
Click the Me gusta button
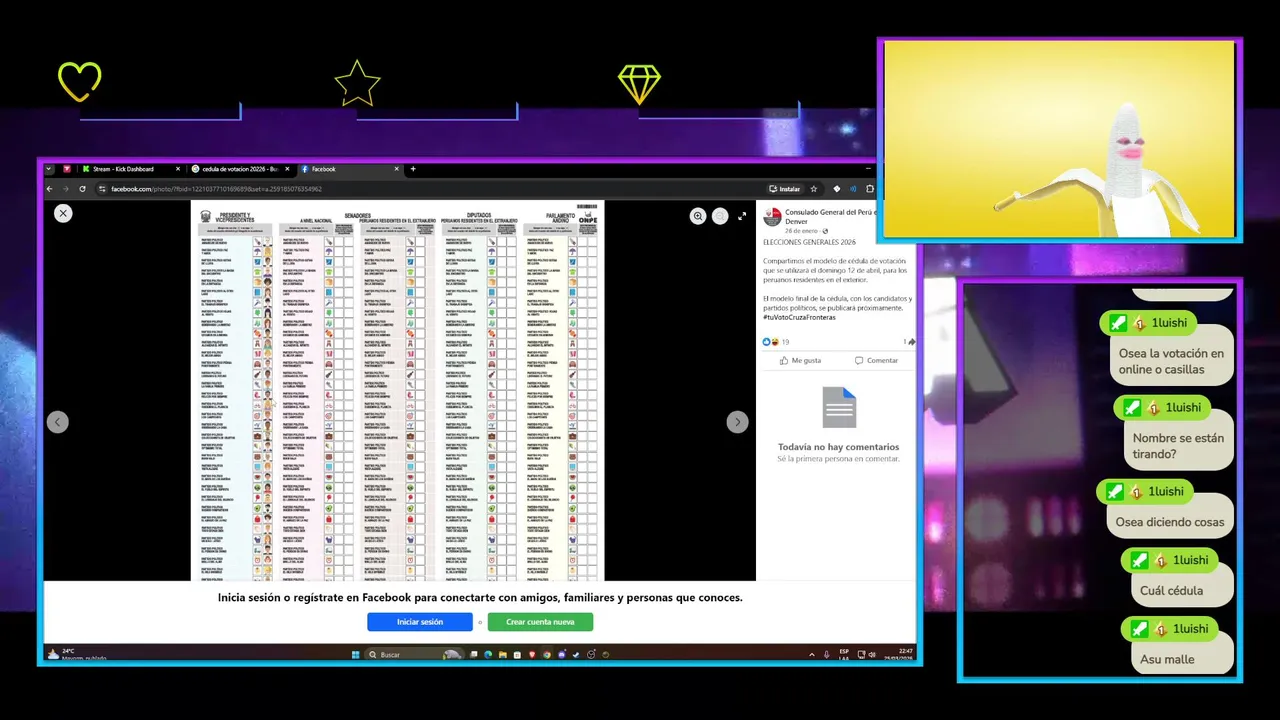(x=800, y=360)
